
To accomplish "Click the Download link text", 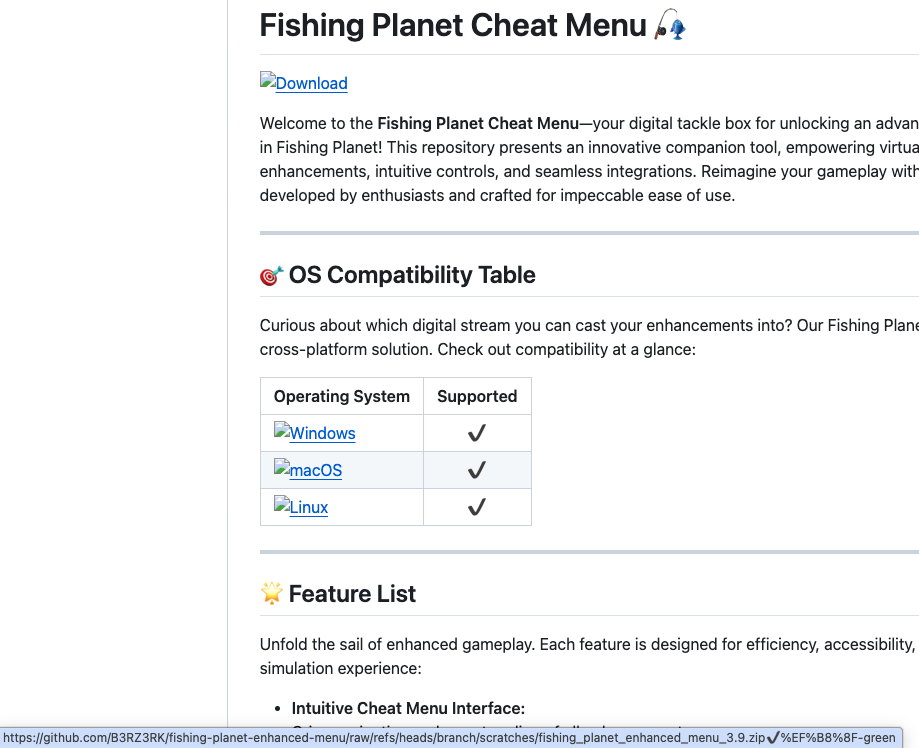I will [x=311, y=84].
